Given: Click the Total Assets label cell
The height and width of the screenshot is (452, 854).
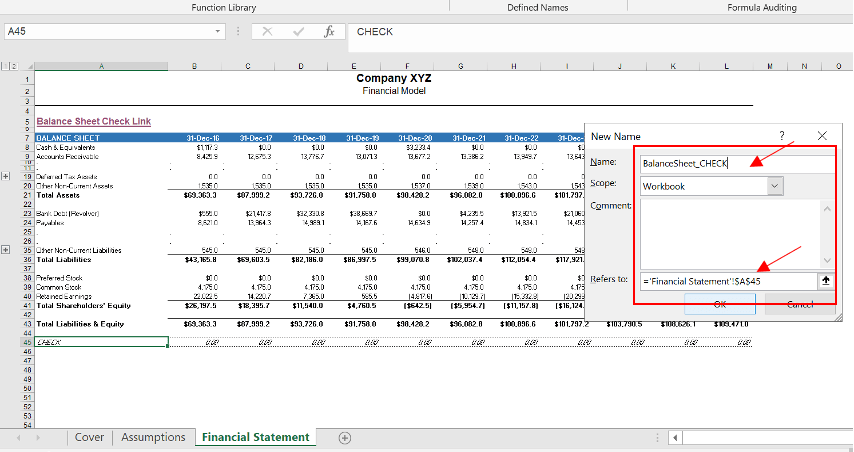Looking at the screenshot, I should coord(58,195).
